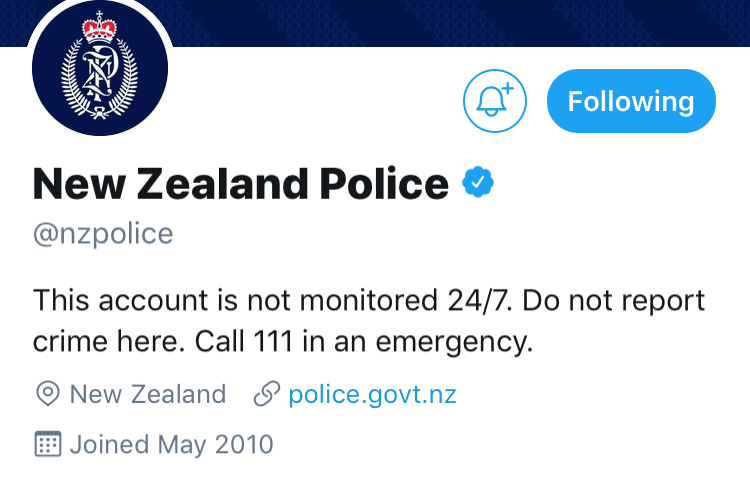Open the dark blue header banner image
750x482 pixels.
[459, 23]
